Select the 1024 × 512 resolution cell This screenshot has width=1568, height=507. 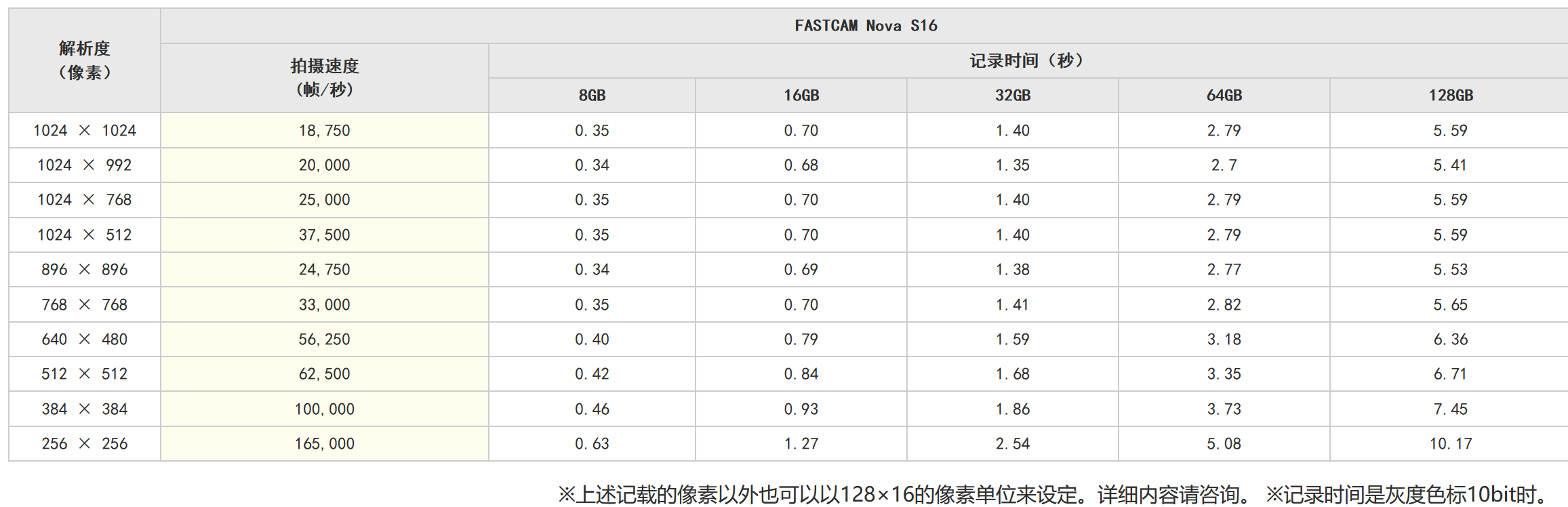(x=85, y=235)
